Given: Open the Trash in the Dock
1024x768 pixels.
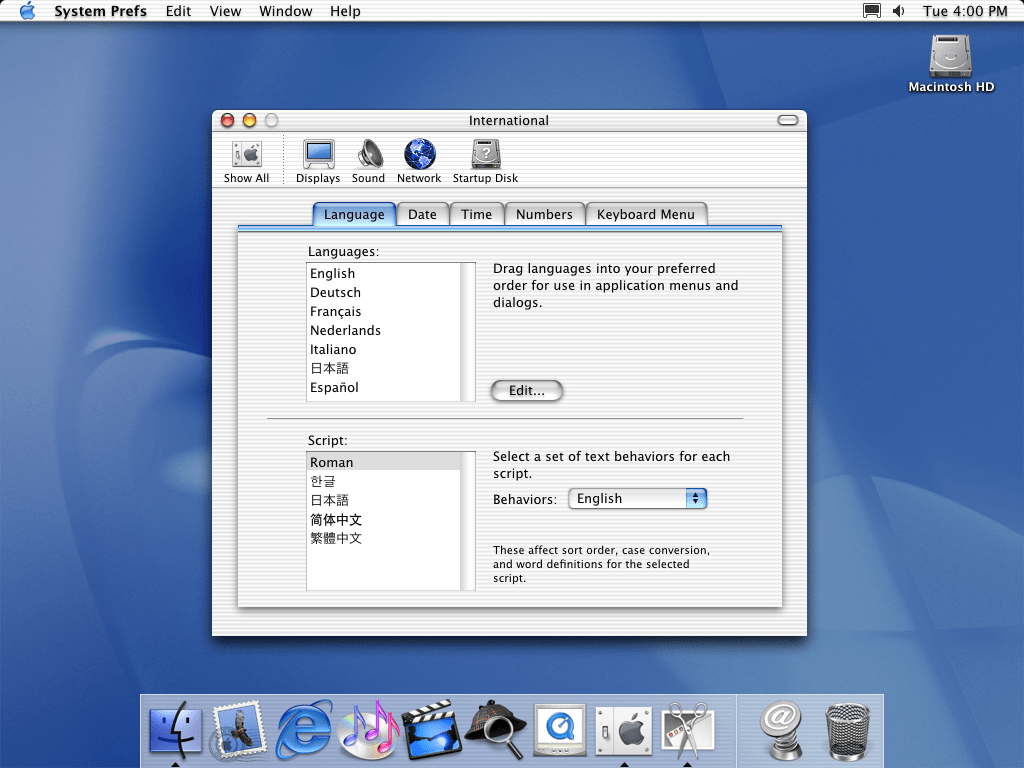Looking at the screenshot, I should point(847,728).
